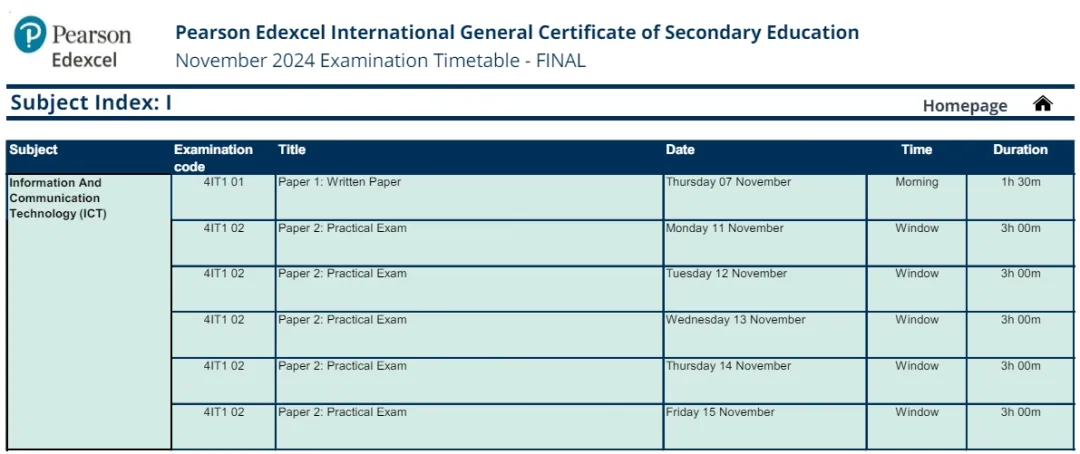Select the 4IT1 01 examination code cell
Image resolution: width=1080 pixels, height=454 pixels.
pyautogui.click(x=224, y=197)
